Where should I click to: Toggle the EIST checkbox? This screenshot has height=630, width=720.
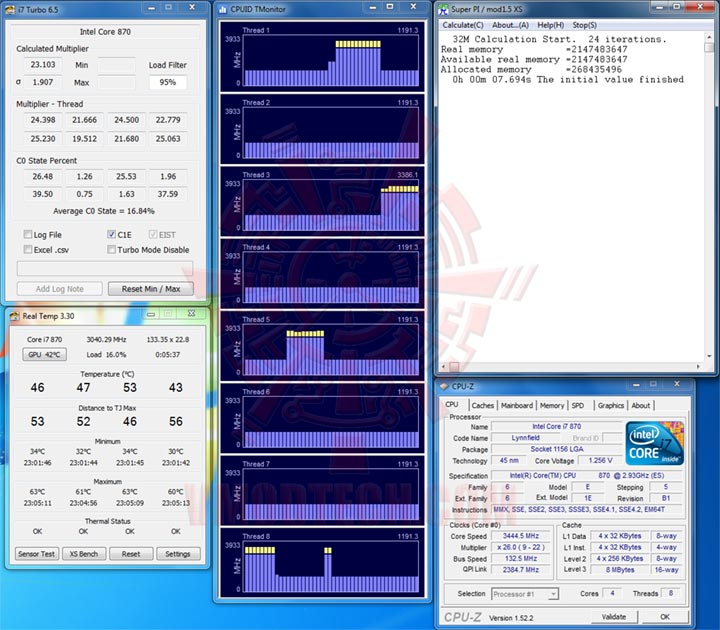[x=153, y=234]
